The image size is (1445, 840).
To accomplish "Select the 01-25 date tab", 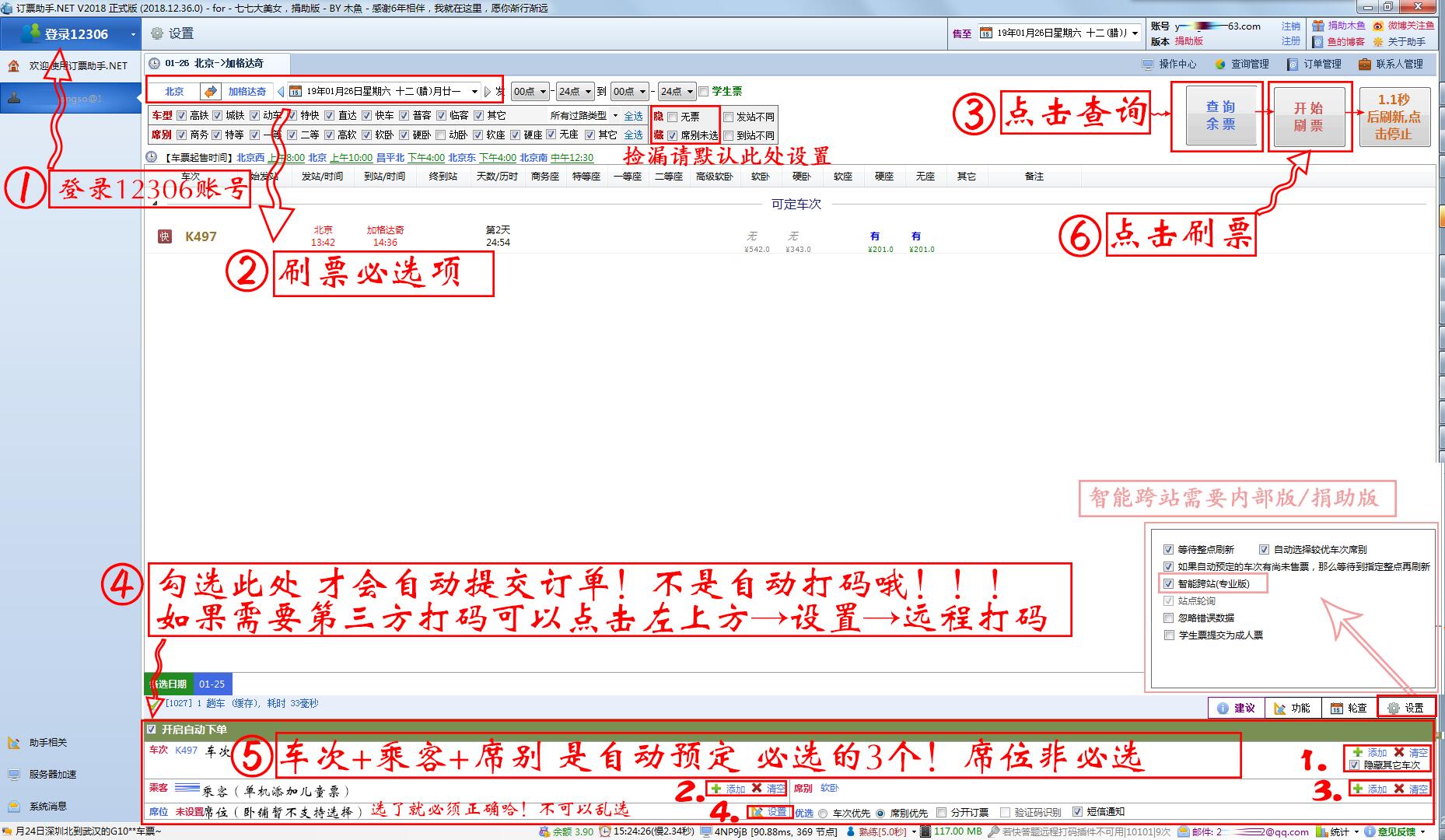I will [212, 684].
